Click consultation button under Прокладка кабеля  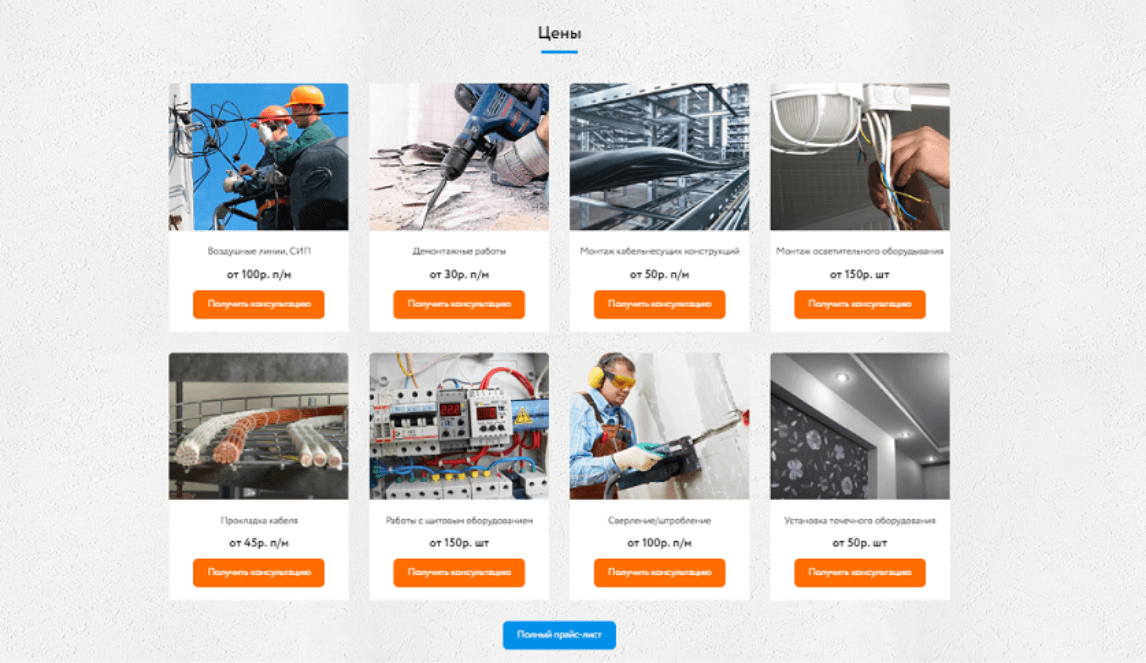tap(259, 572)
